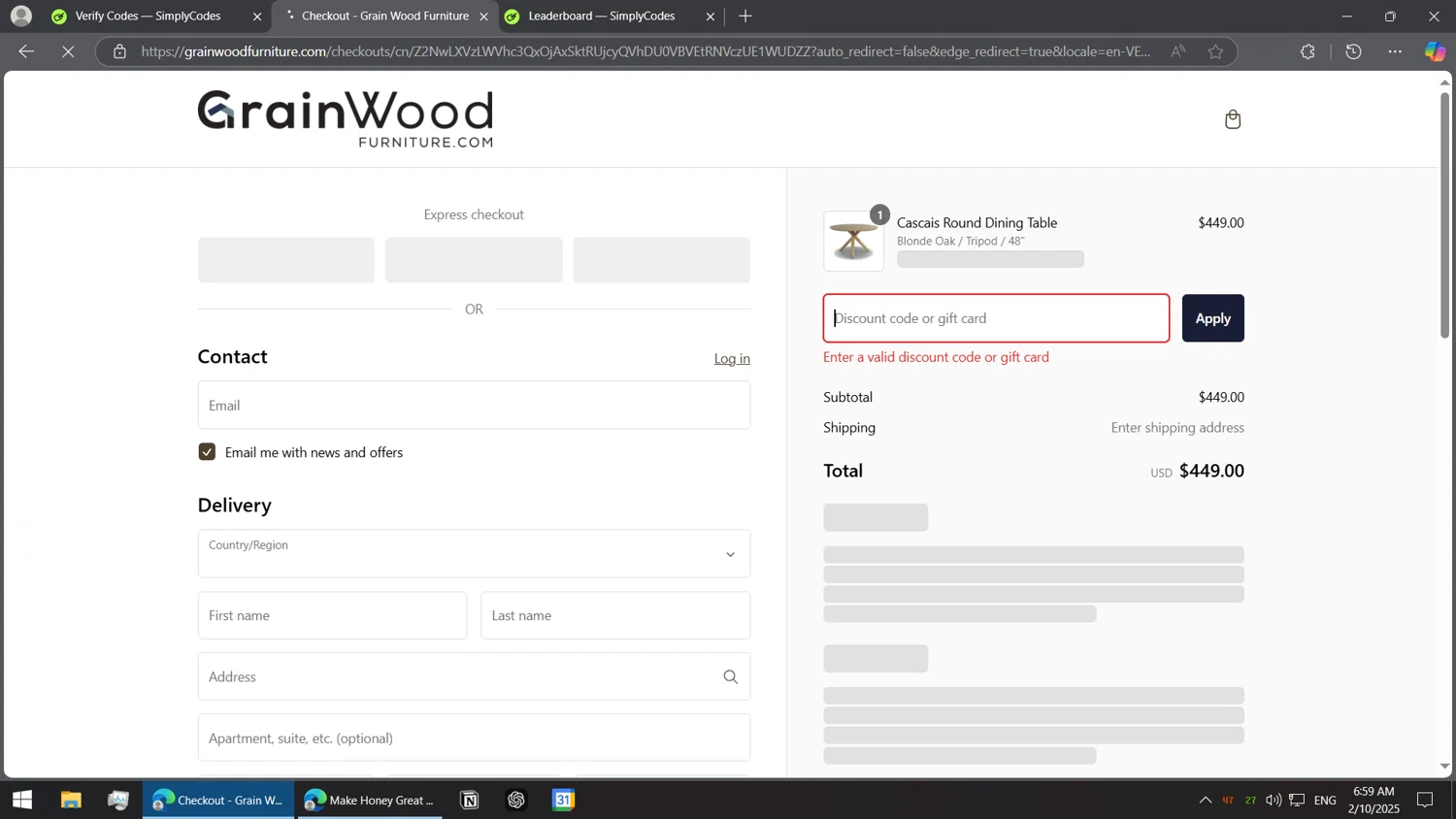Open File Explorer from taskbar
The image size is (1456, 819).
(x=71, y=800)
